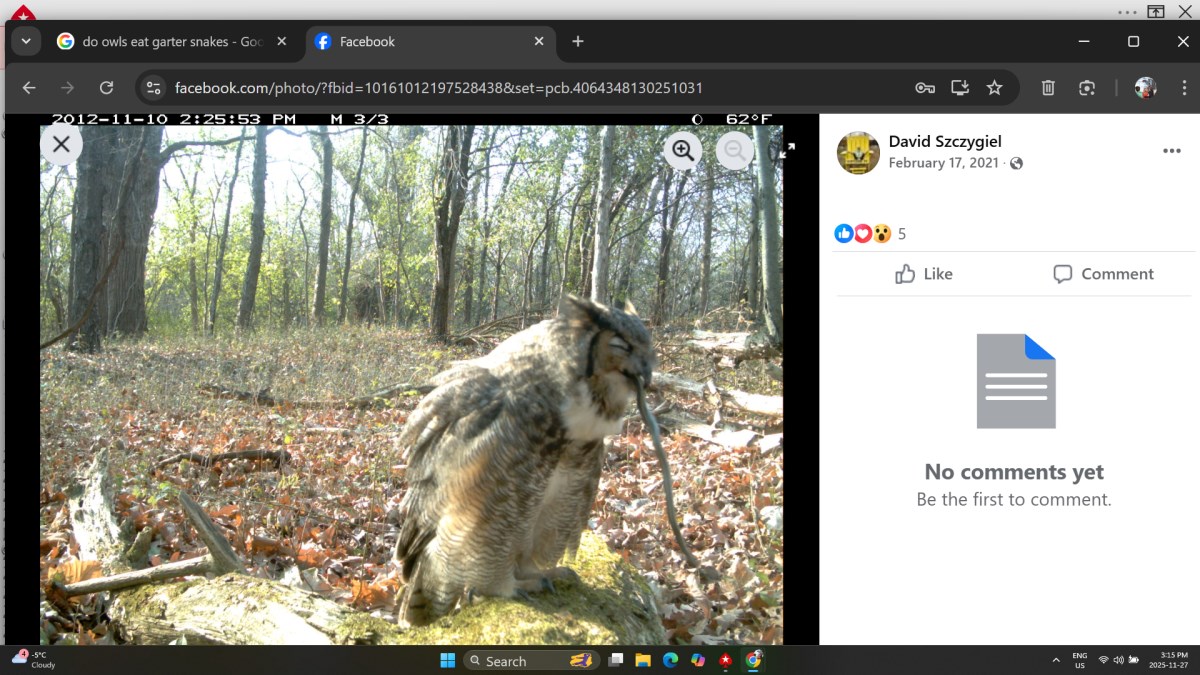Close the photo viewer with X button
Screen dimensions: 1200x675
point(61,144)
